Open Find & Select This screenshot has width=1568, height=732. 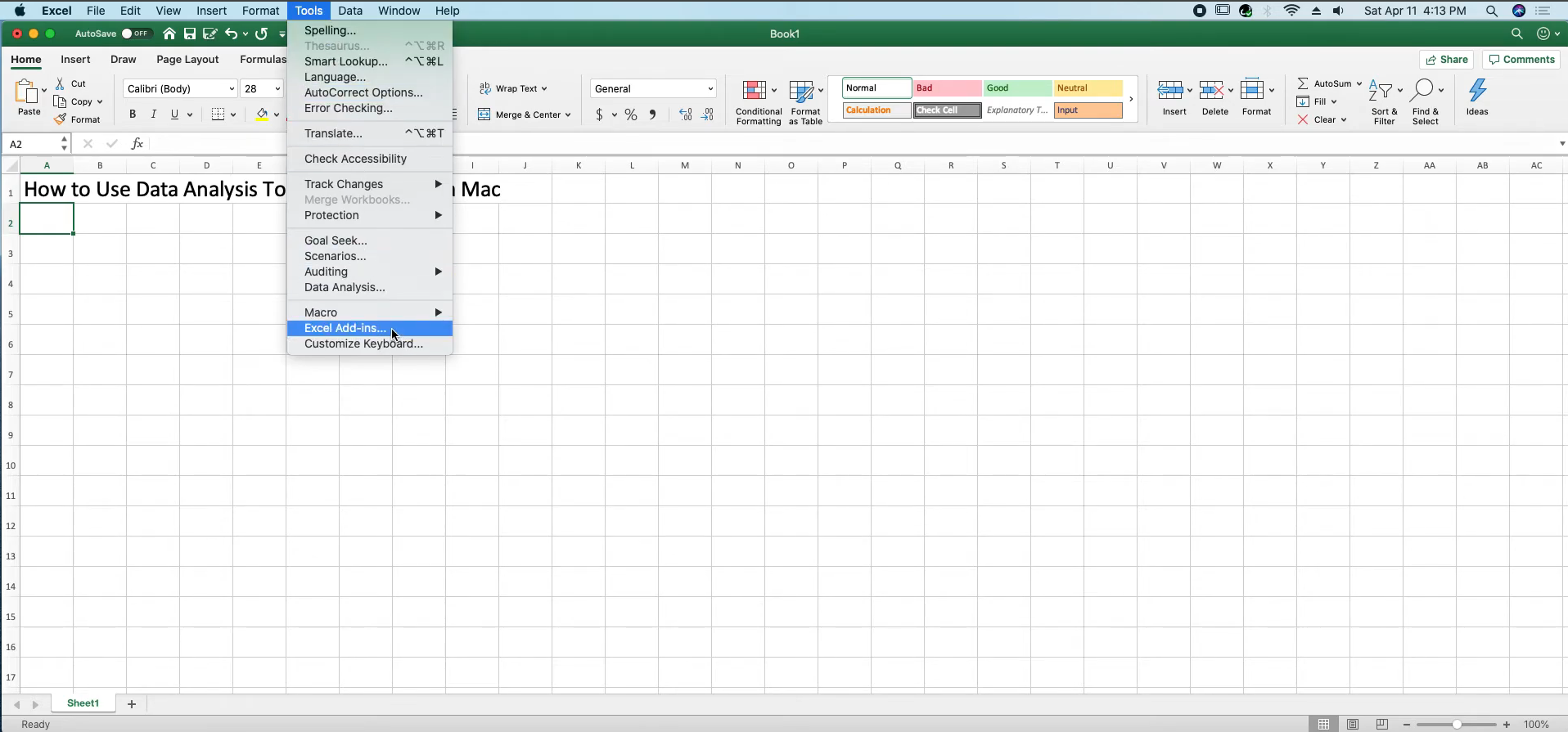(1426, 102)
